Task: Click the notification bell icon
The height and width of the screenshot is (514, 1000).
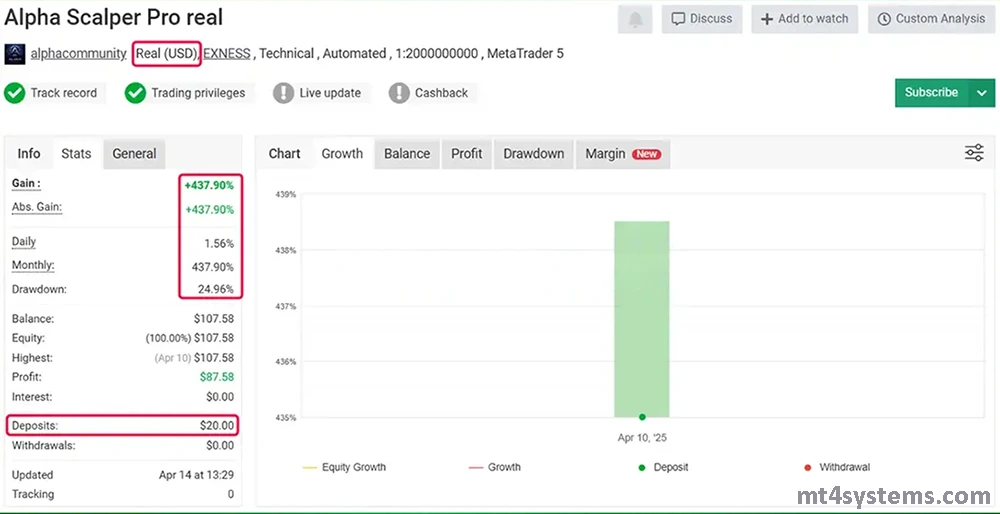Action: (635, 19)
